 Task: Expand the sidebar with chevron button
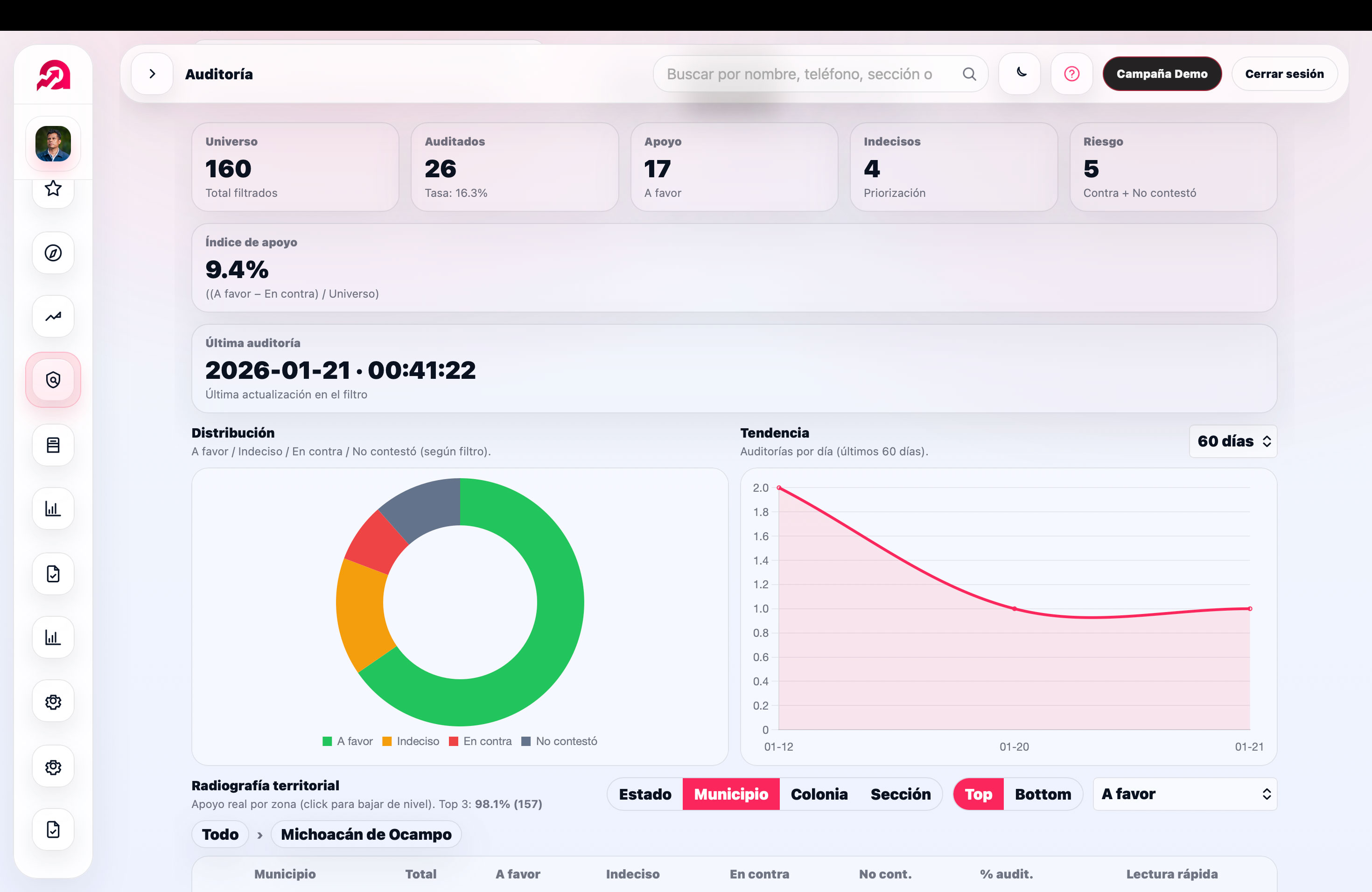[x=152, y=74]
